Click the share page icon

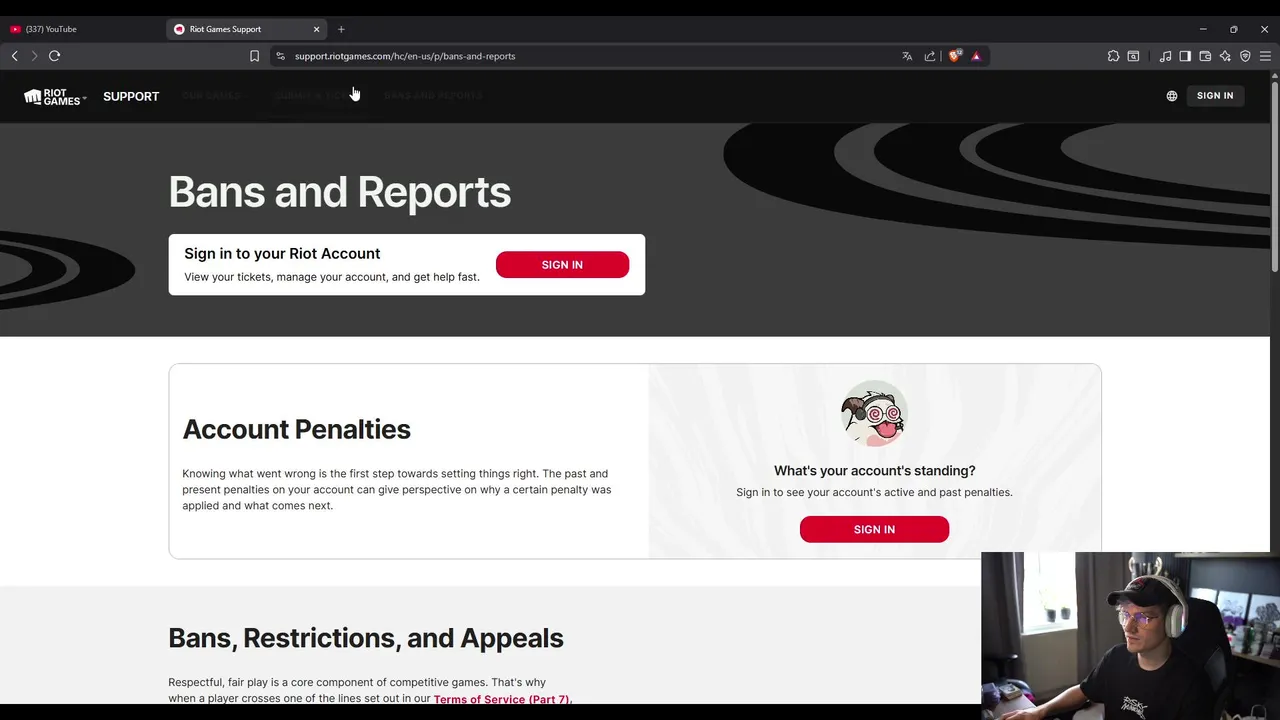[930, 56]
